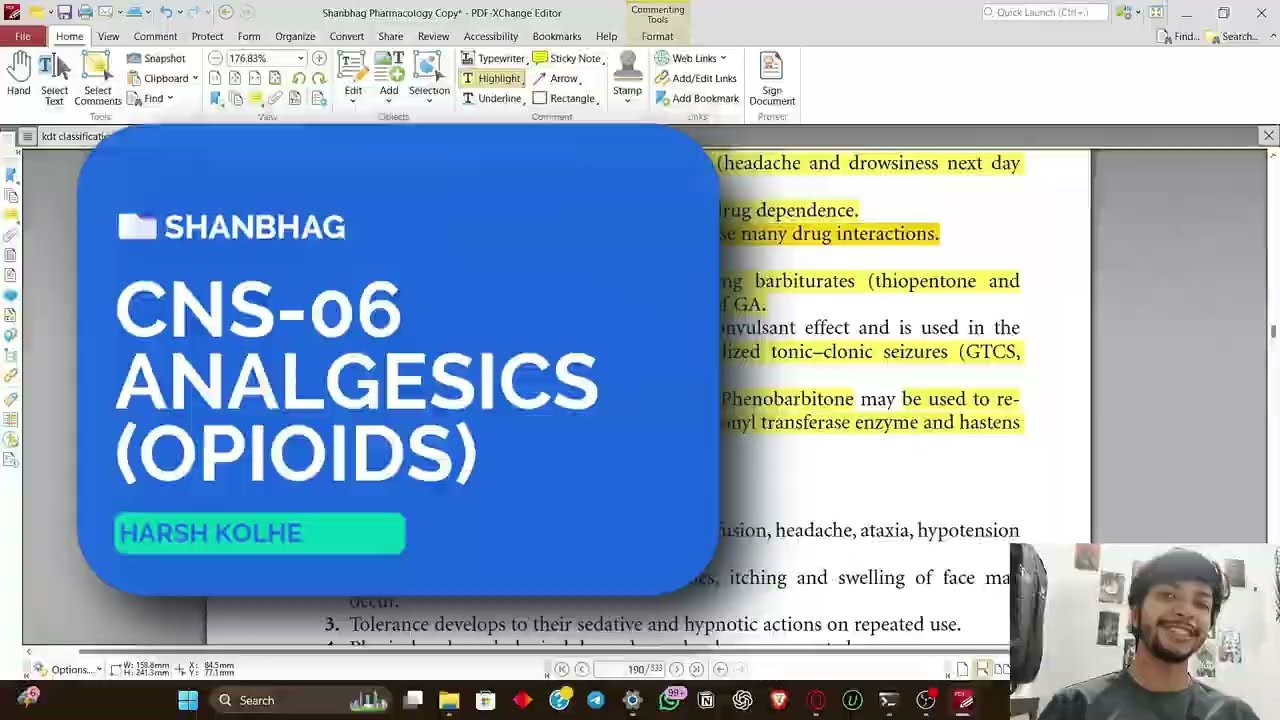The width and height of the screenshot is (1280, 720).
Task: Open the Accessibility ribbon tab
Action: pos(491,36)
